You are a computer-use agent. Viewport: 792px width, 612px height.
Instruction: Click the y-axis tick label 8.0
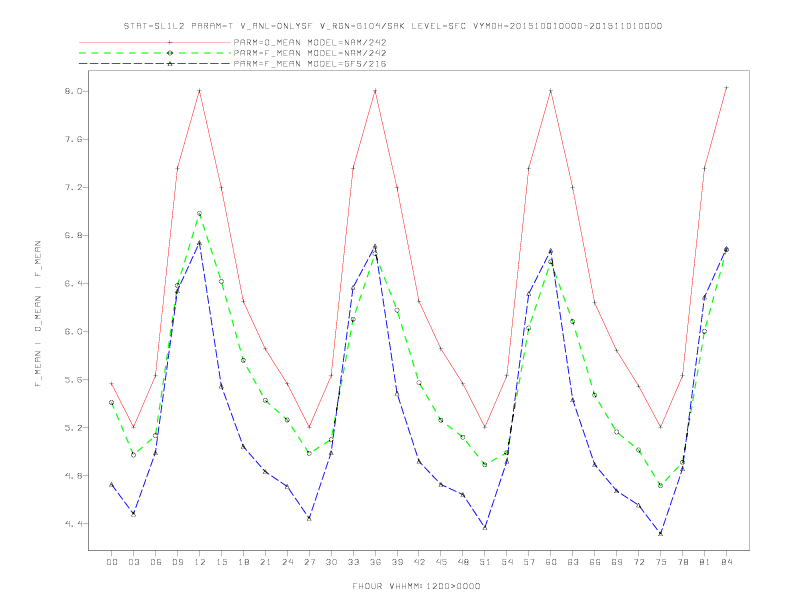[73, 91]
